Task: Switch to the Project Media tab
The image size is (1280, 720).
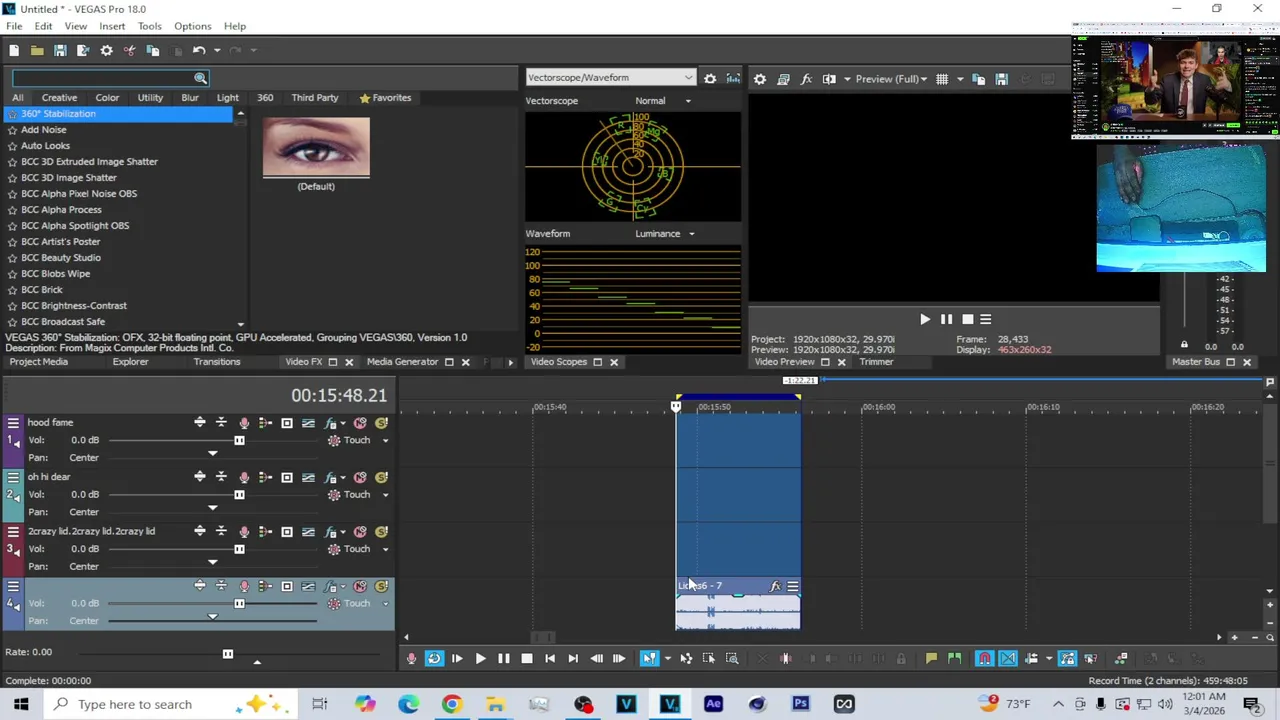Action: 38,362
